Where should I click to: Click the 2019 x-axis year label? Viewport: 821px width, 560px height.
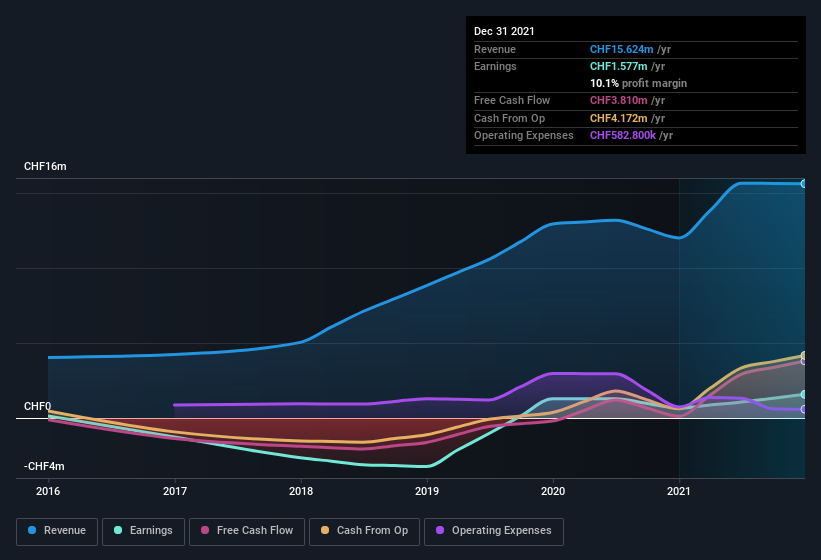(x=427, y=491)
